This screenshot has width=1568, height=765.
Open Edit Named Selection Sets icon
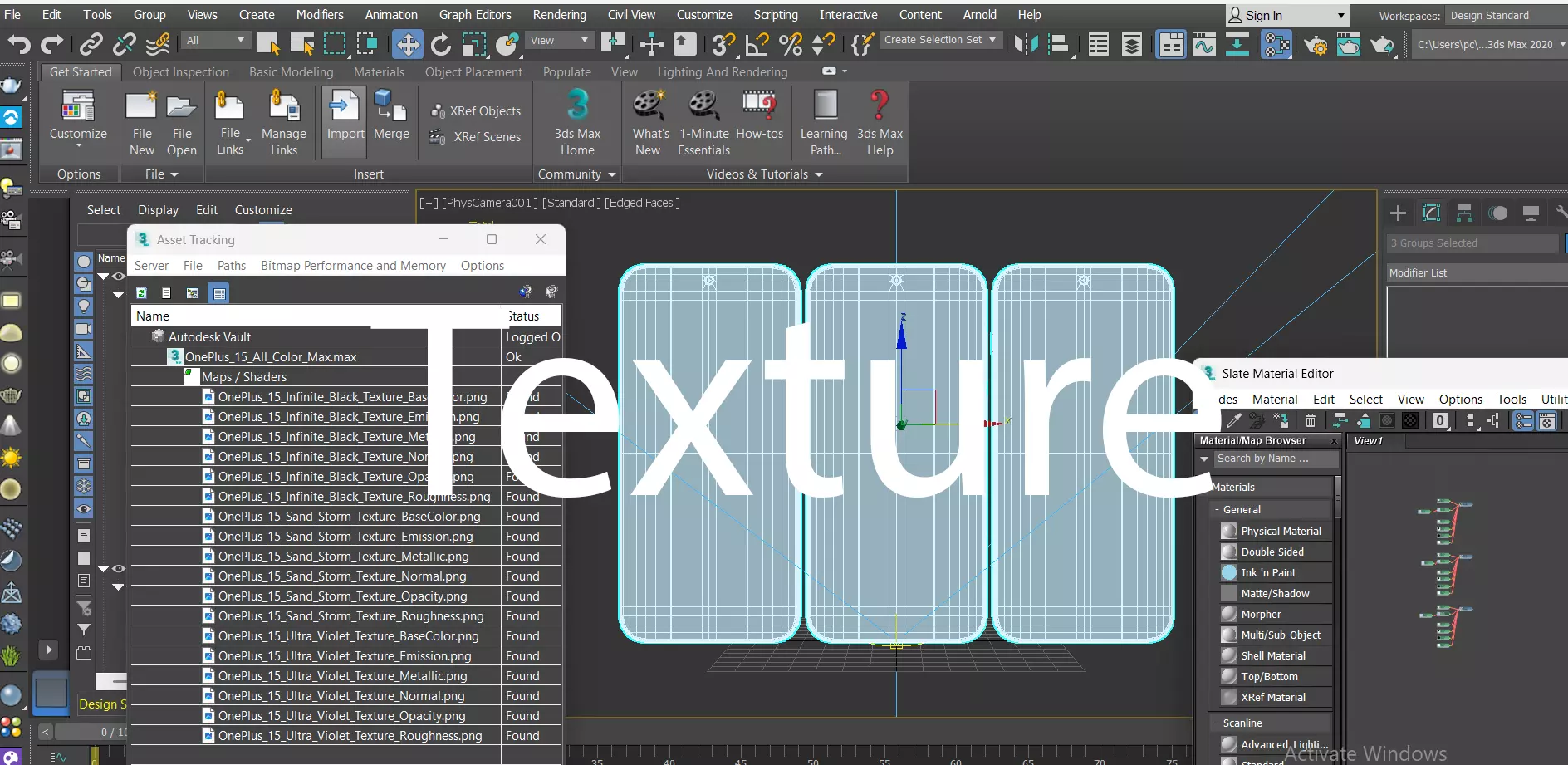click(862, 44)
